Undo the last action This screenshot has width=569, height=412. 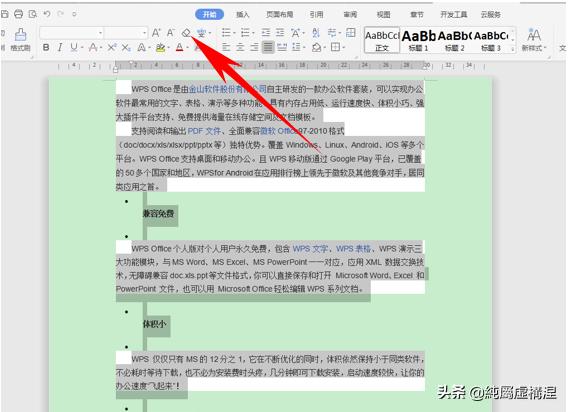coord(47,14)
